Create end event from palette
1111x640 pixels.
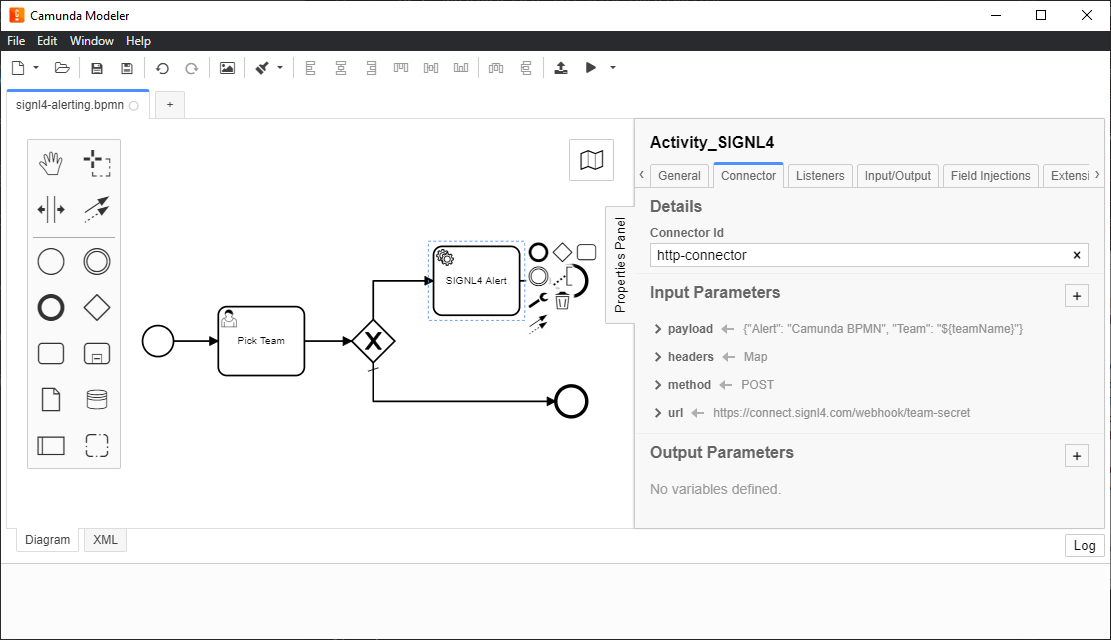[51, 308]
